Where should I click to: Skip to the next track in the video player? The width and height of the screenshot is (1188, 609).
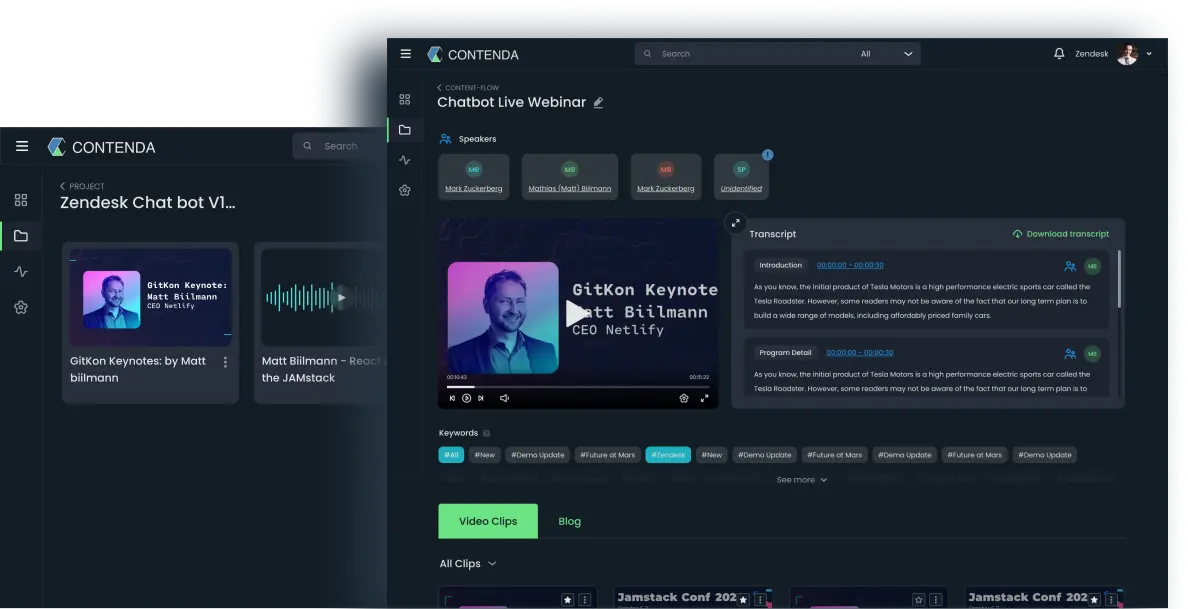pyautogui.click(x=480, y=398)
